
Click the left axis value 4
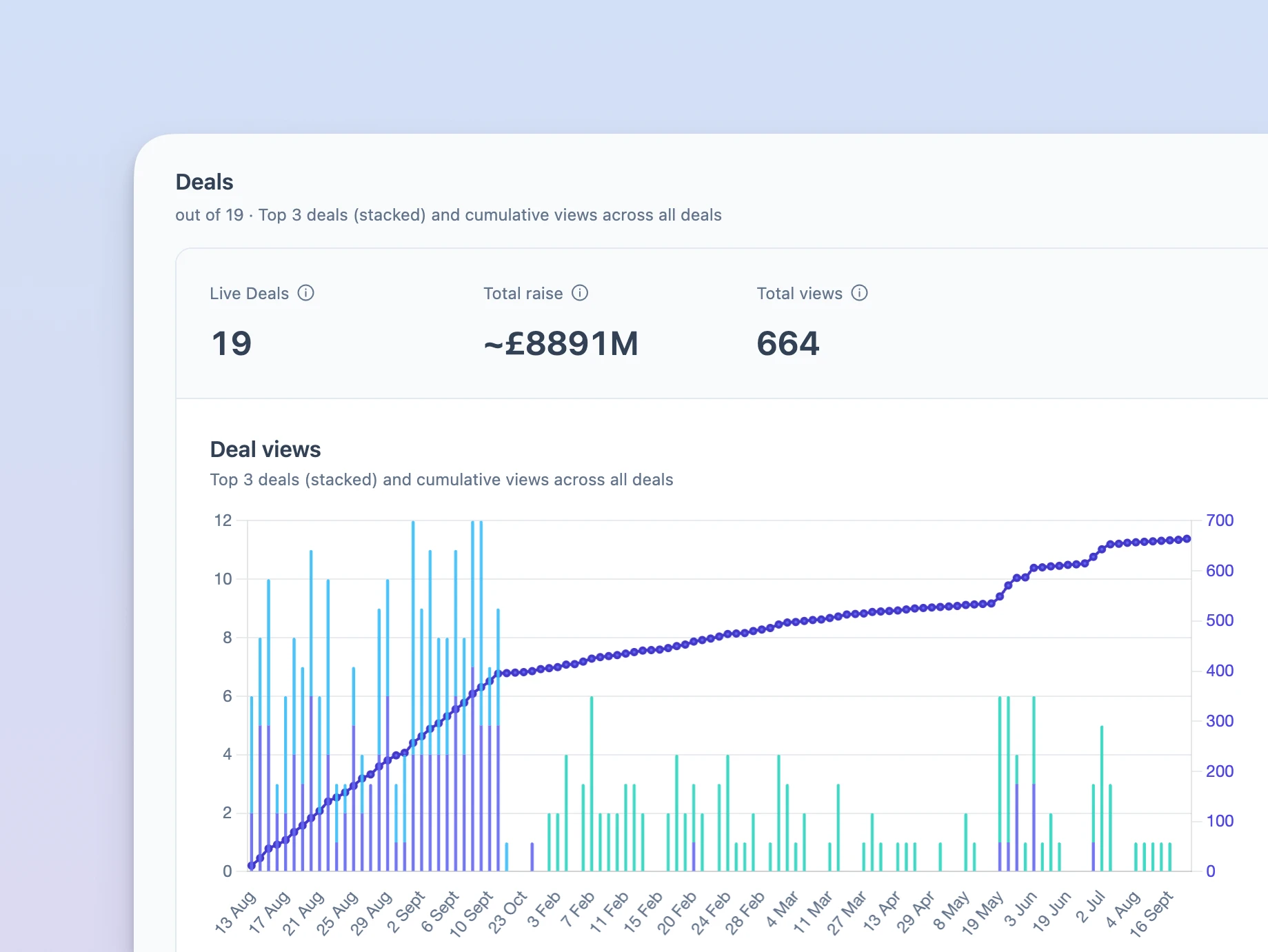(x=227, y=754)
